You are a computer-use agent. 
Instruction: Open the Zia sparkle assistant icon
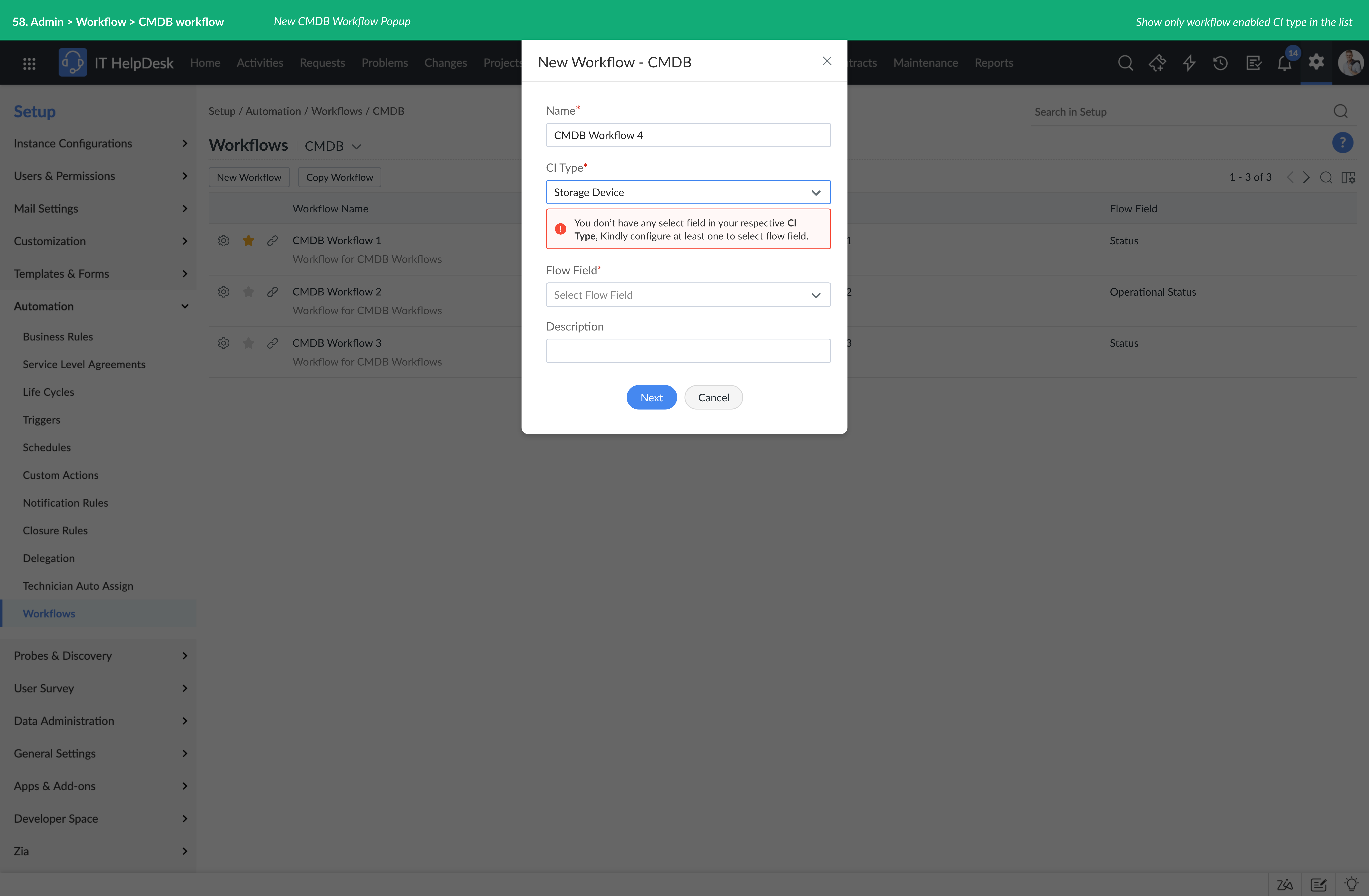click(1157, 63)
